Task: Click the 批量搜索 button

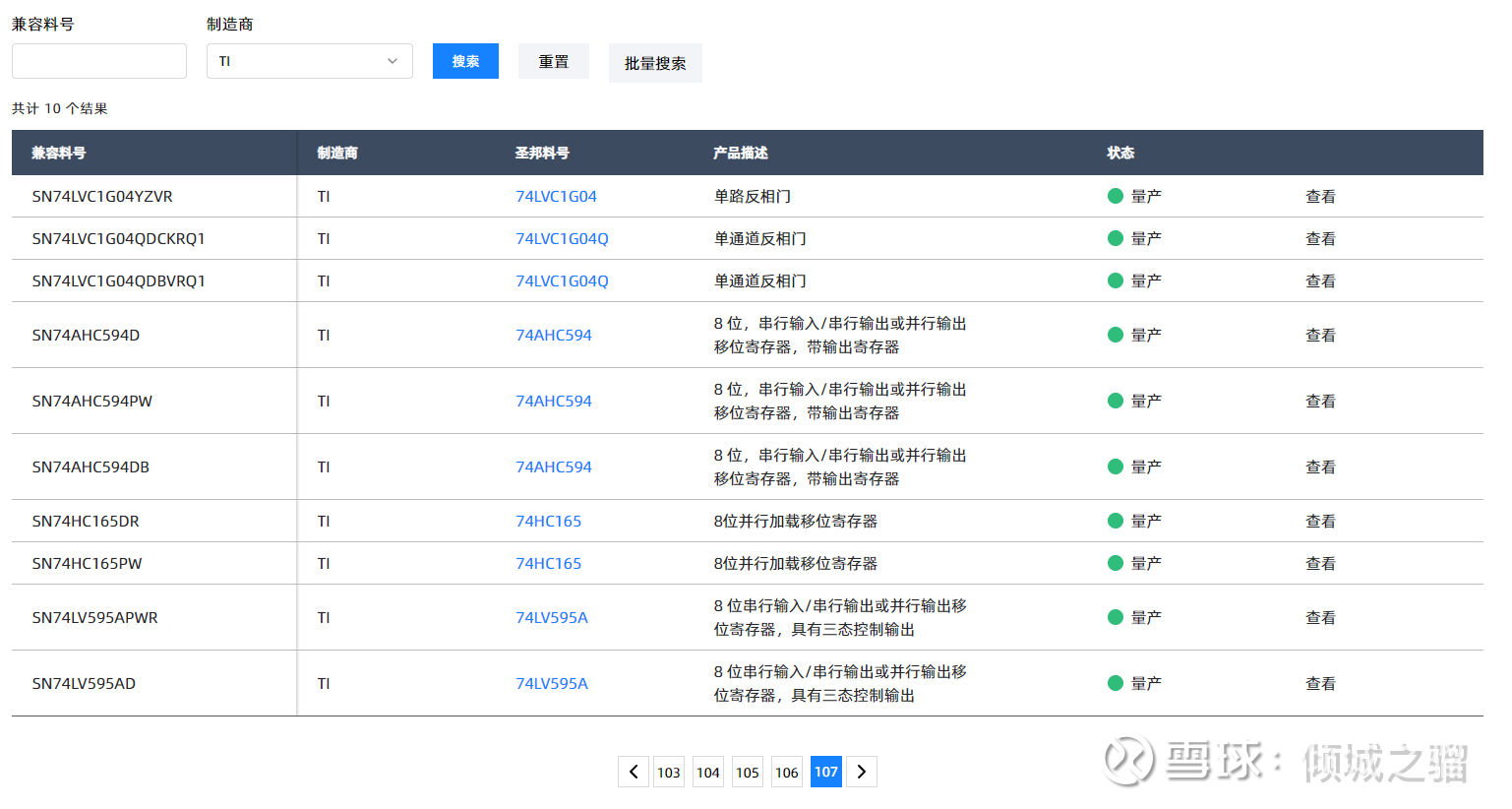Action: pyautogui.click(x=655, y=63)
